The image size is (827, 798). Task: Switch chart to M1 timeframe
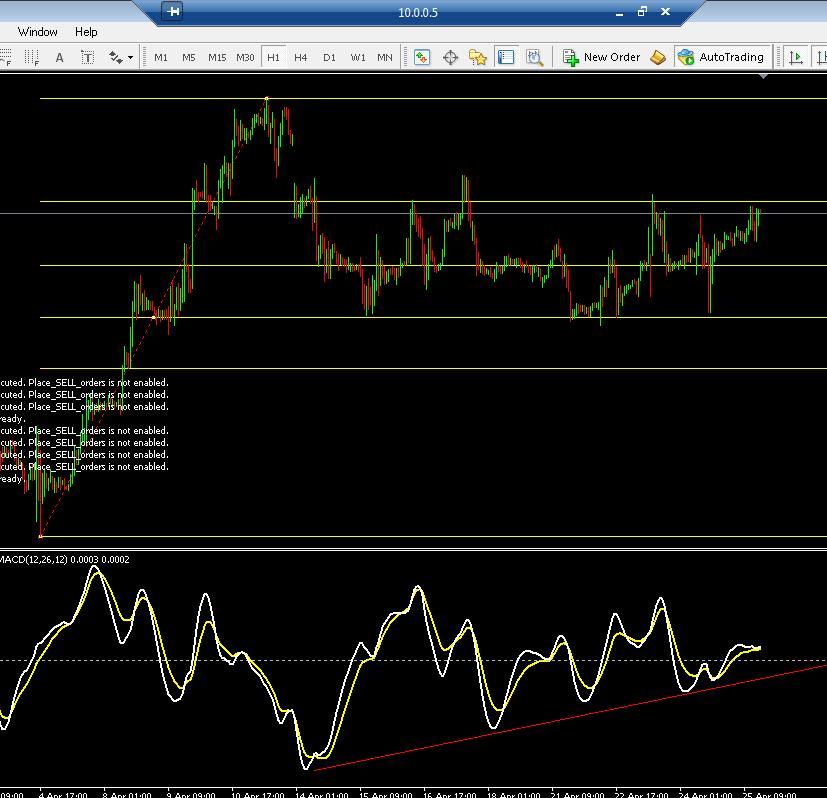tap(161, 57)
